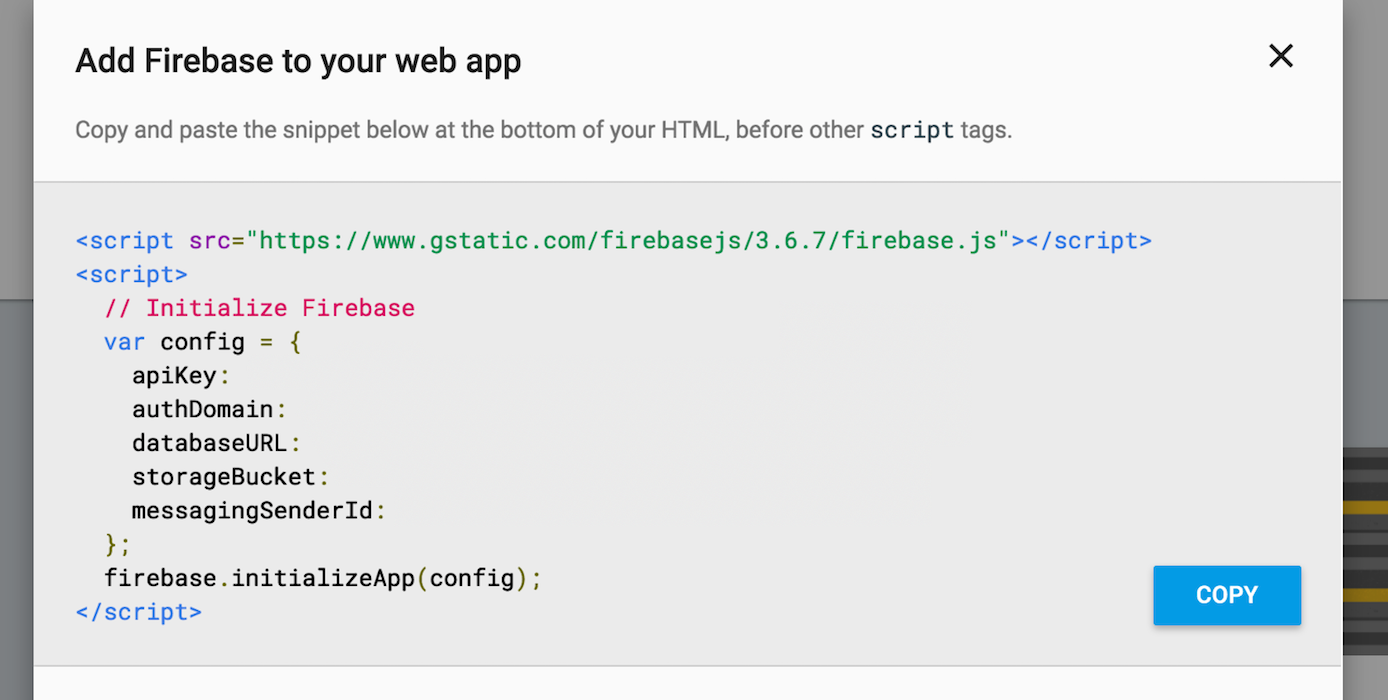Click the "// Initialize Firebase" comment
The width and height of the screenshot is (1388, 700).
(259, 308)
